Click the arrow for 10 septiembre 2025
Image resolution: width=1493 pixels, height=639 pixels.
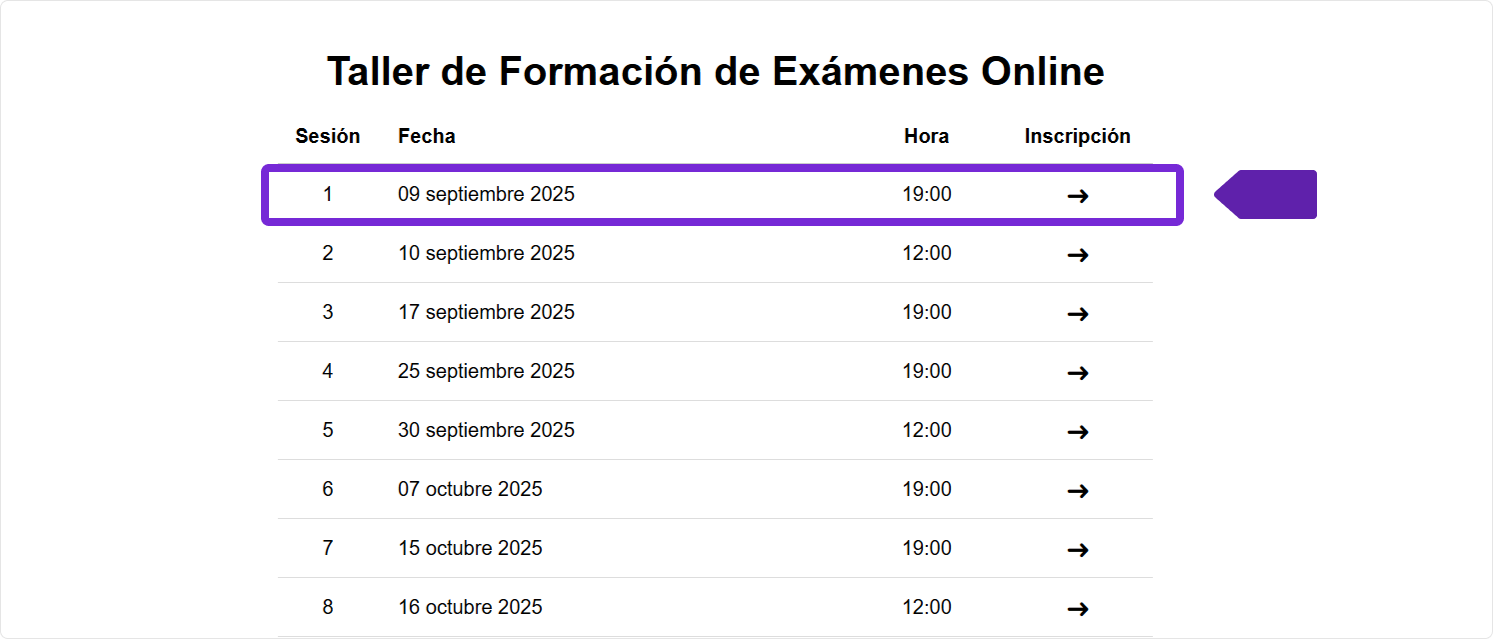pyautogui.click(x=1077, y=255)
